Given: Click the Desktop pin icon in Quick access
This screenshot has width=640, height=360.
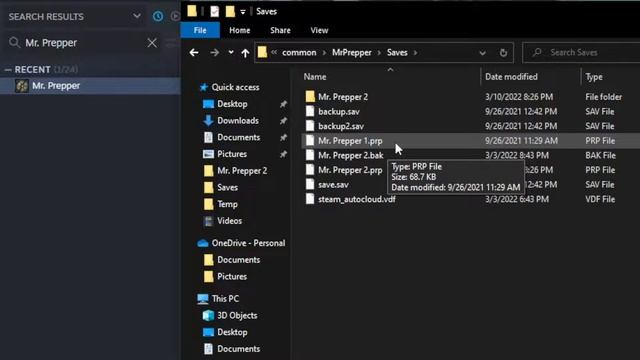Looking at the screenshot, I should 283,104.
